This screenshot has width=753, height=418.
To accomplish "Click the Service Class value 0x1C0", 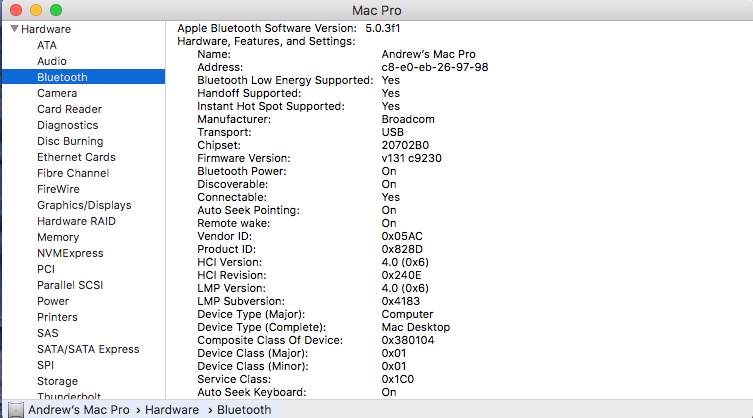I will pyautogui.click(x=398, y=379).
